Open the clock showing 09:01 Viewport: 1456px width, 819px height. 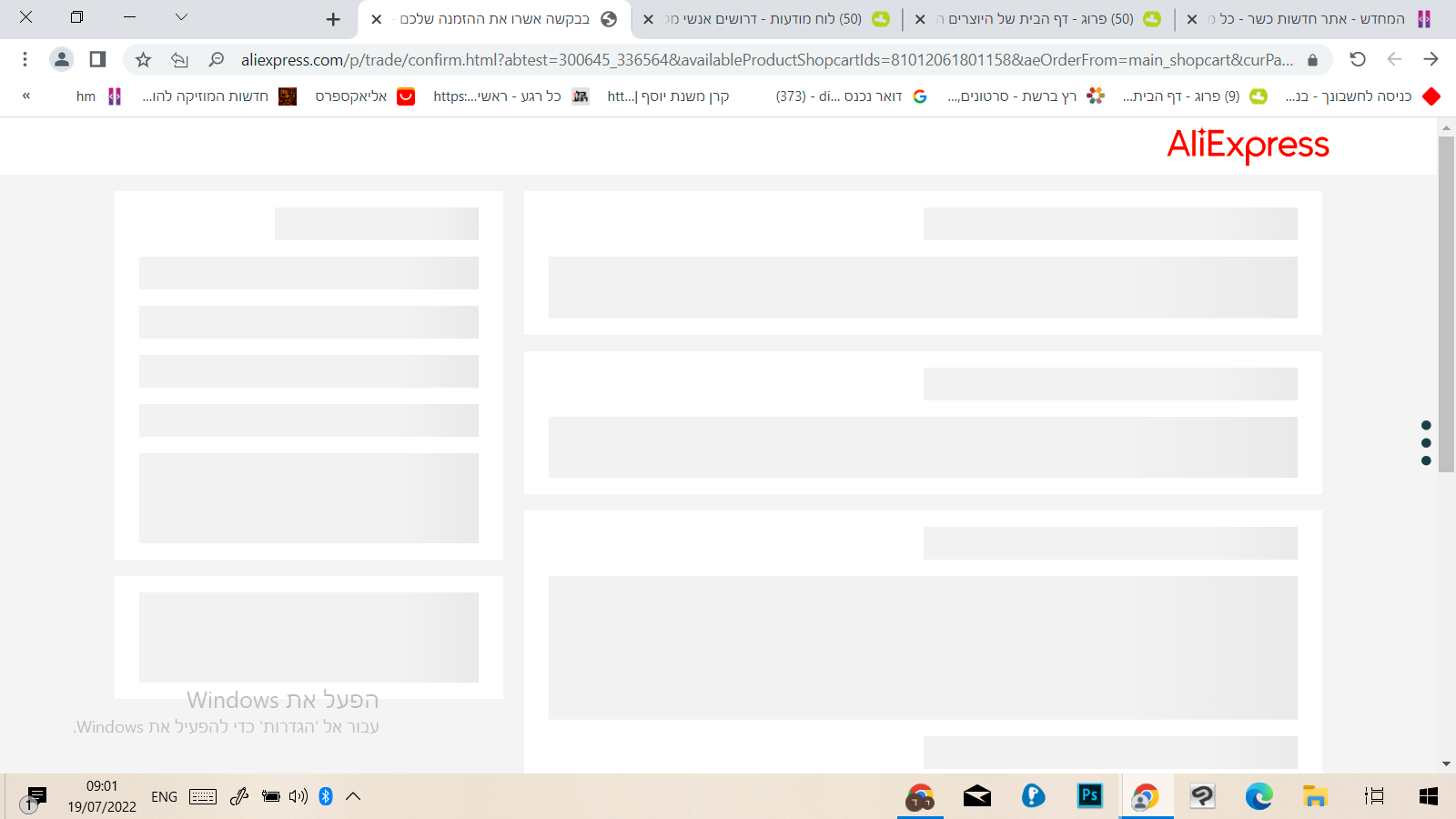click(x=102, y=796)
